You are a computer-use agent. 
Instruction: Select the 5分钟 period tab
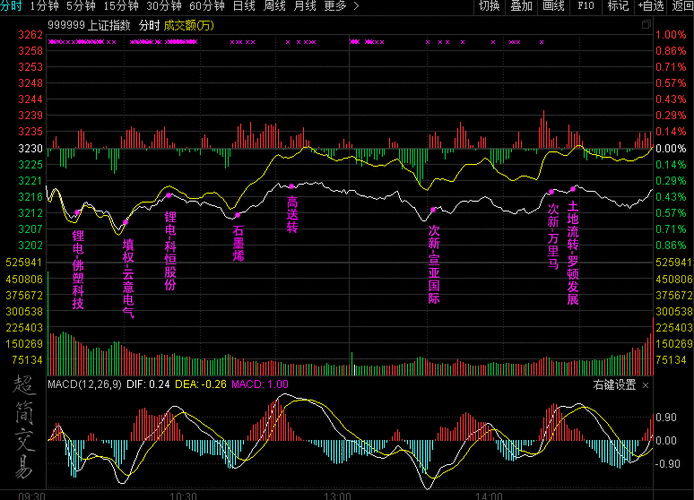click(82, 6)
